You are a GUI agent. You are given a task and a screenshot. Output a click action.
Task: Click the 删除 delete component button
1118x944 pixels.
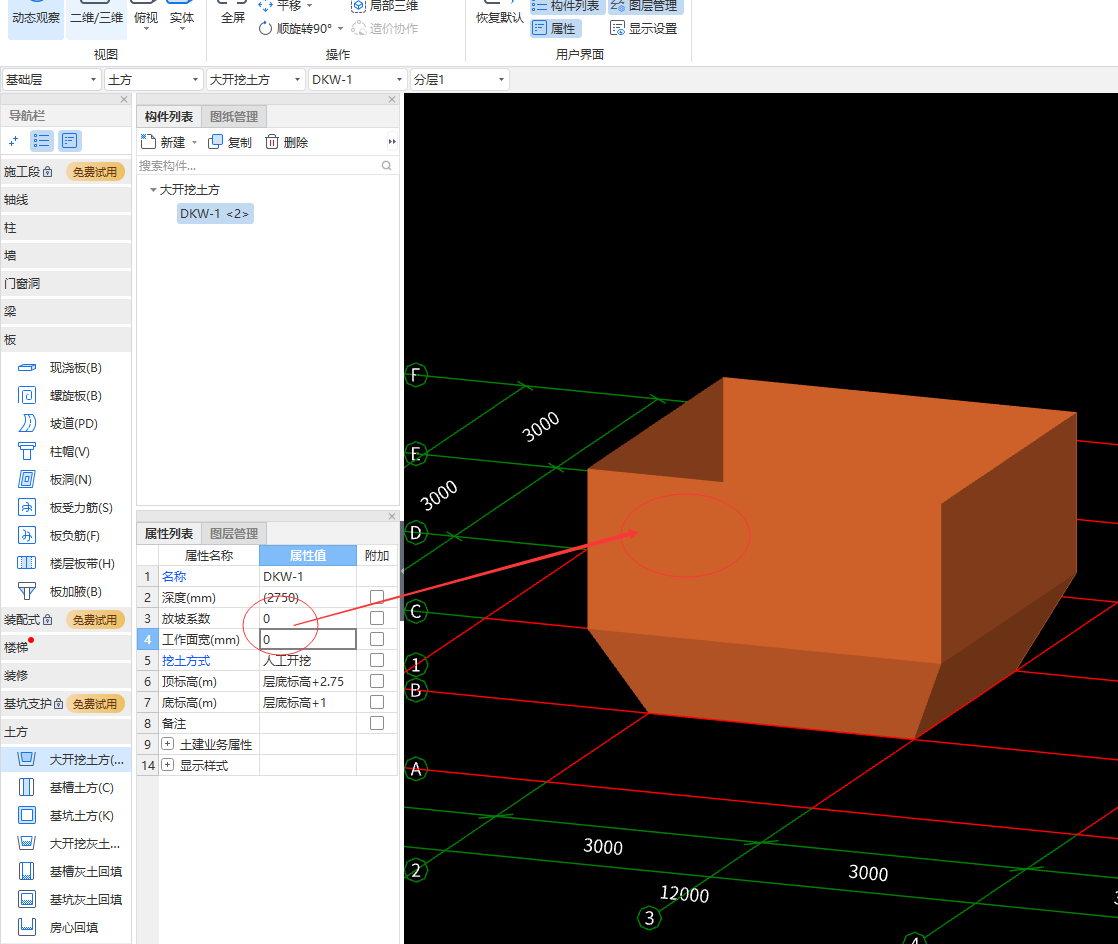(x=287, y=142)
